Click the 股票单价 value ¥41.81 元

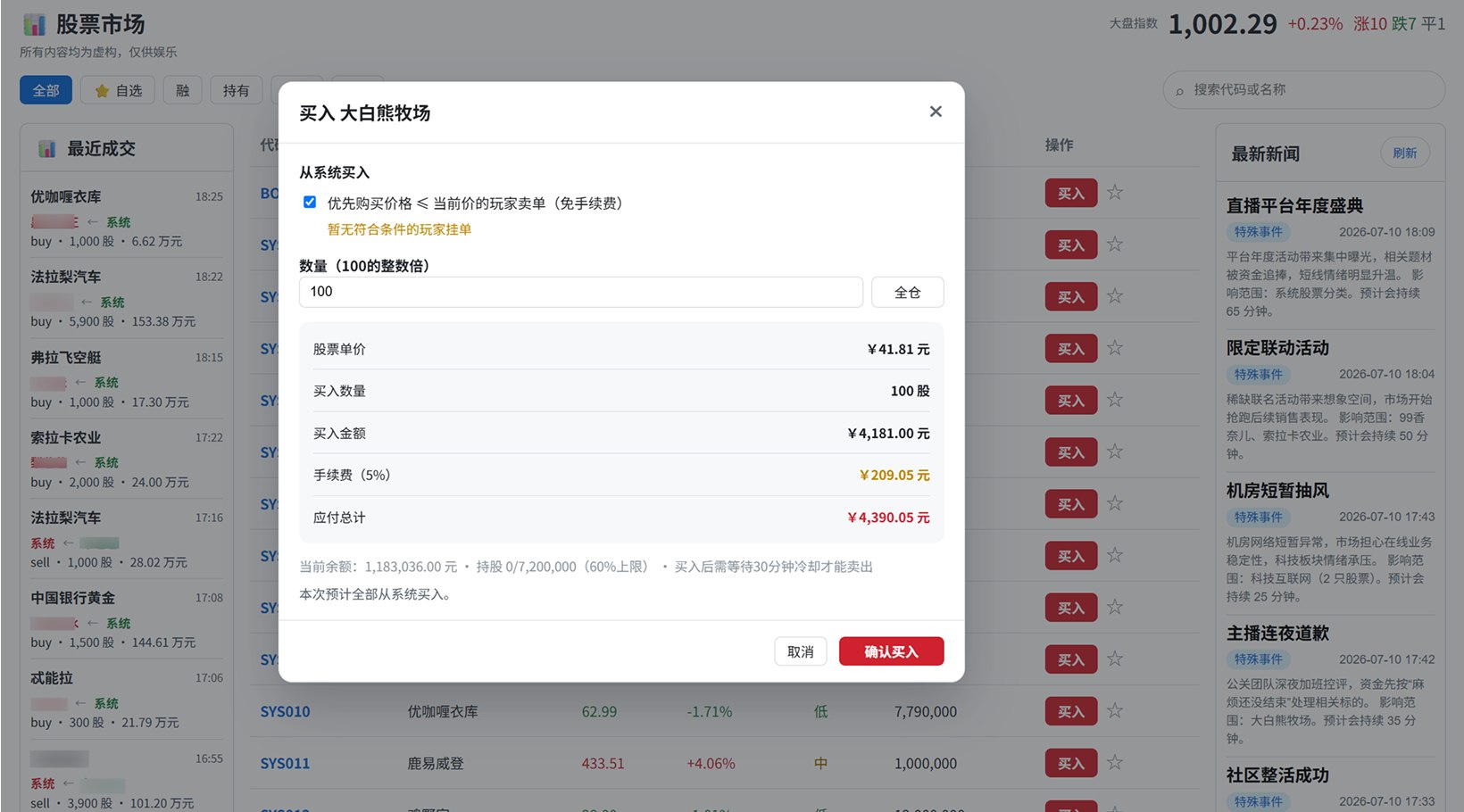898,349
